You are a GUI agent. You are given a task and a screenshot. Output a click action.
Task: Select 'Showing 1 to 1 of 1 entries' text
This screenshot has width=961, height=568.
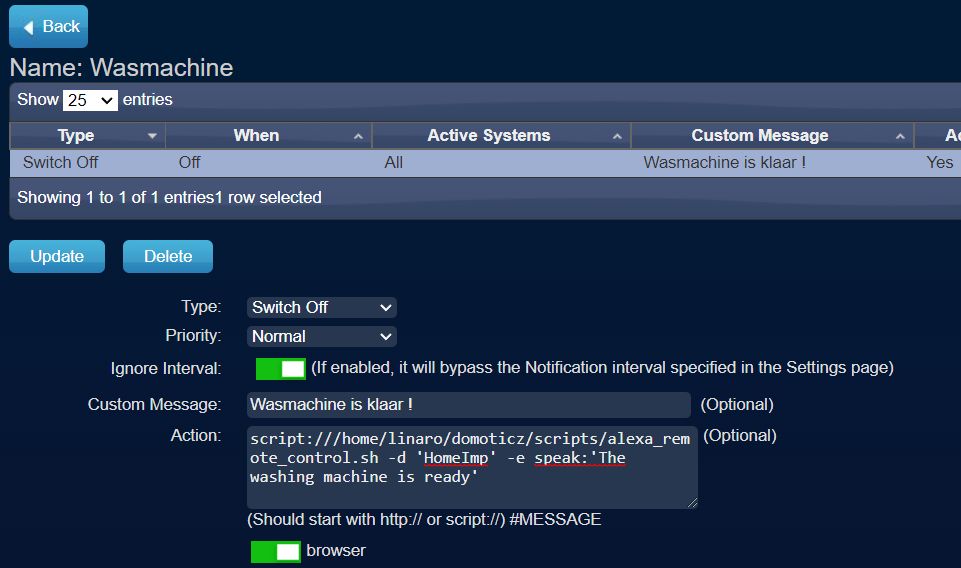(x=115, y=197)
